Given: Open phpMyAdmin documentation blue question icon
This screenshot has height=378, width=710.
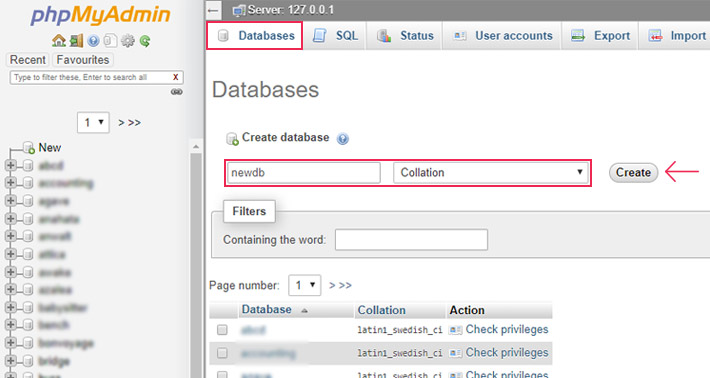Looking at the screenshot, I should point(93,41).
